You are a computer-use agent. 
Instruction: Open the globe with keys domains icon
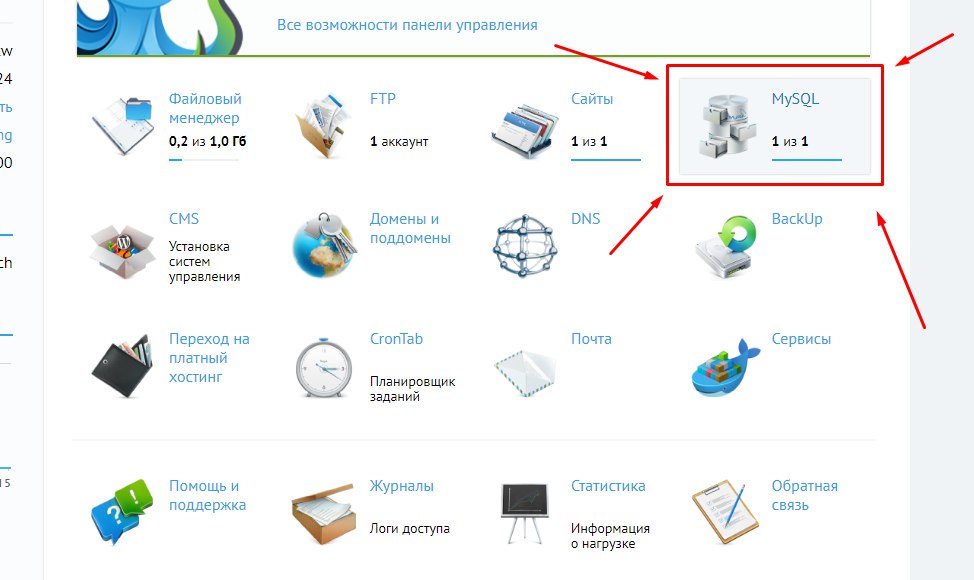(324, 245)
